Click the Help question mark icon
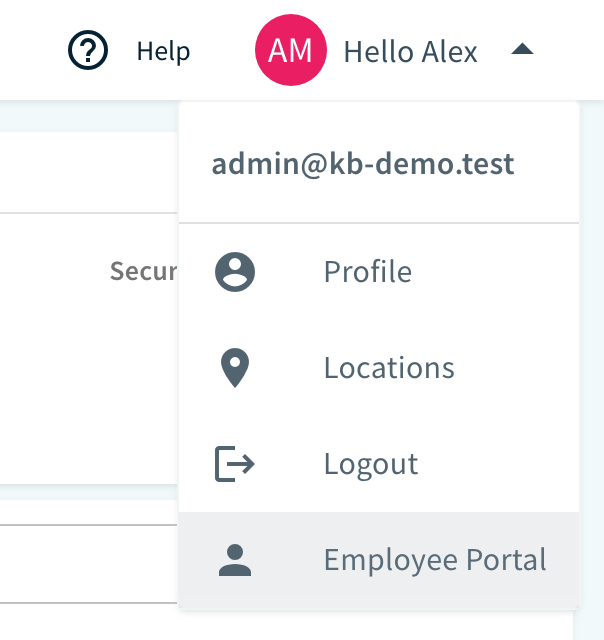Screen dimensions: 604x640 point(88,50)
